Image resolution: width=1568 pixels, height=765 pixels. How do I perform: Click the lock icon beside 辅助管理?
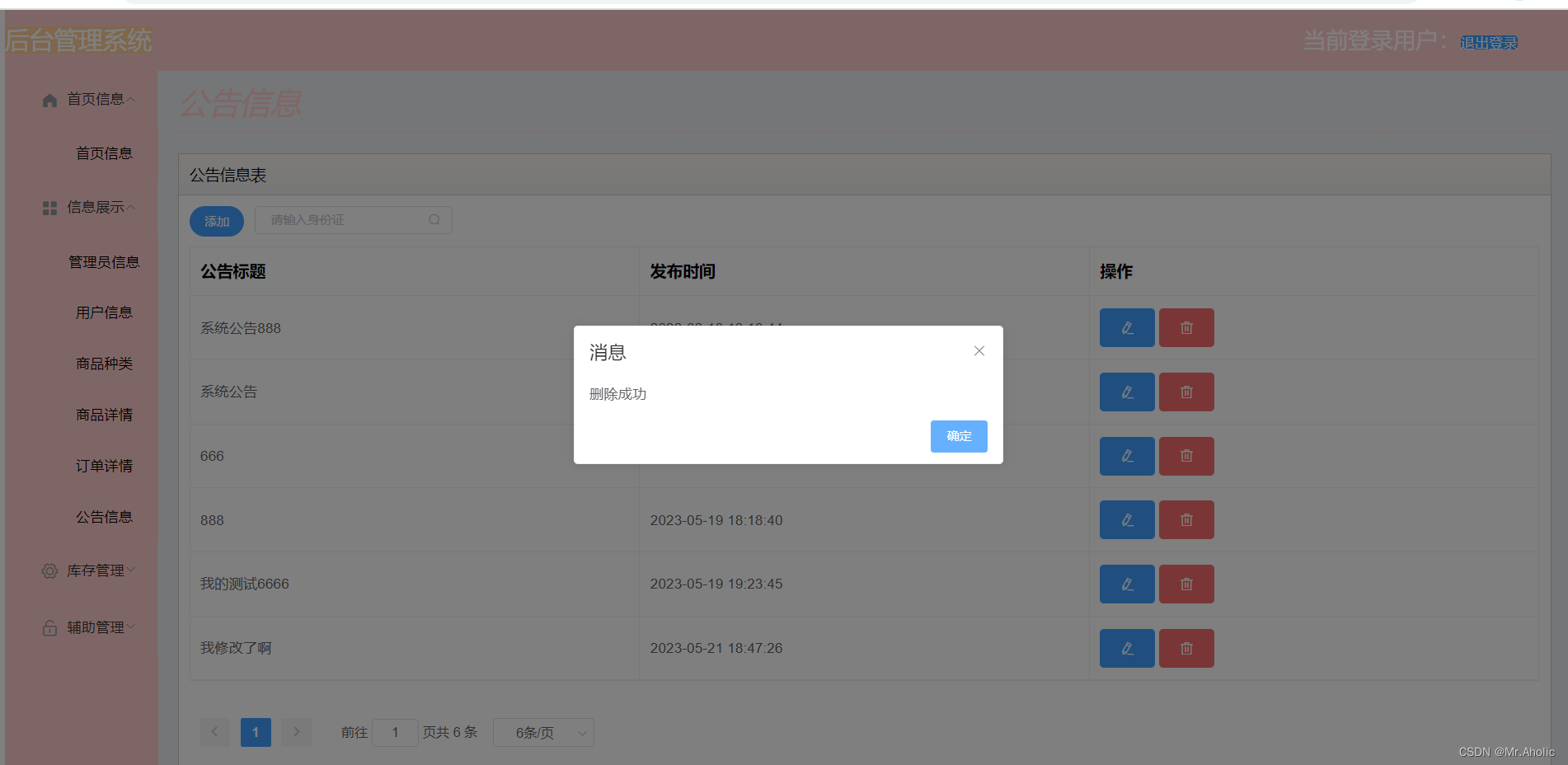49,627
